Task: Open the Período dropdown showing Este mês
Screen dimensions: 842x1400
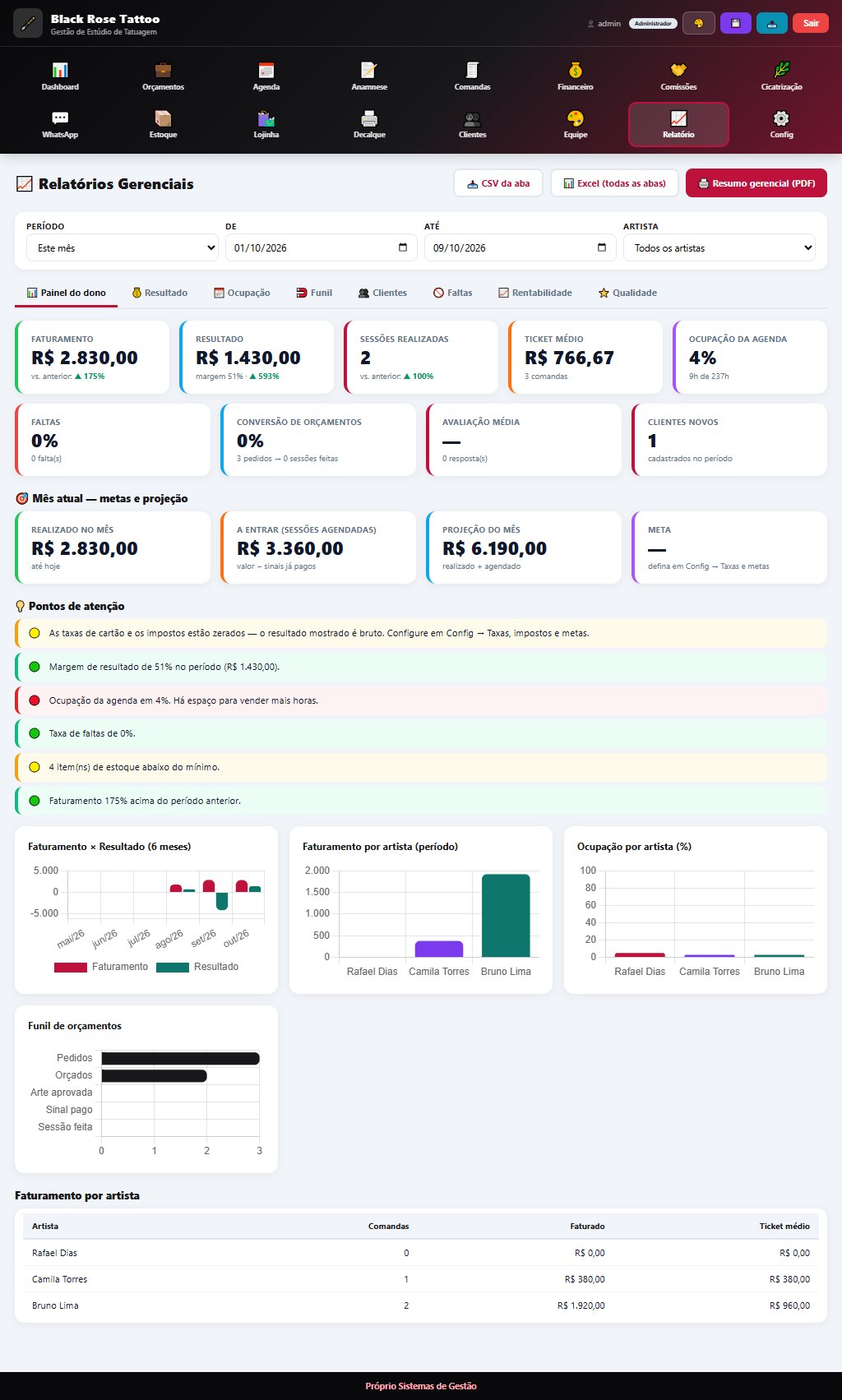Action: [x=122, y=247]
